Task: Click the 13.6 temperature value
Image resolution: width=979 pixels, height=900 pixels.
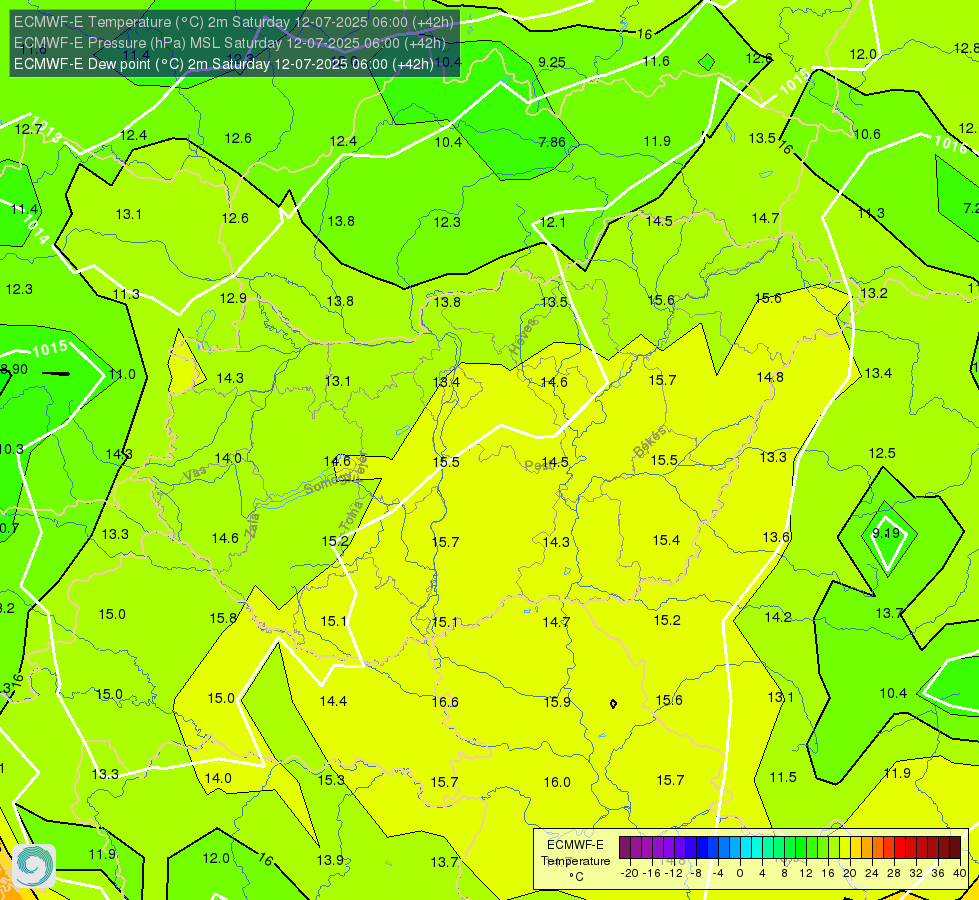Action: [776, 537]
